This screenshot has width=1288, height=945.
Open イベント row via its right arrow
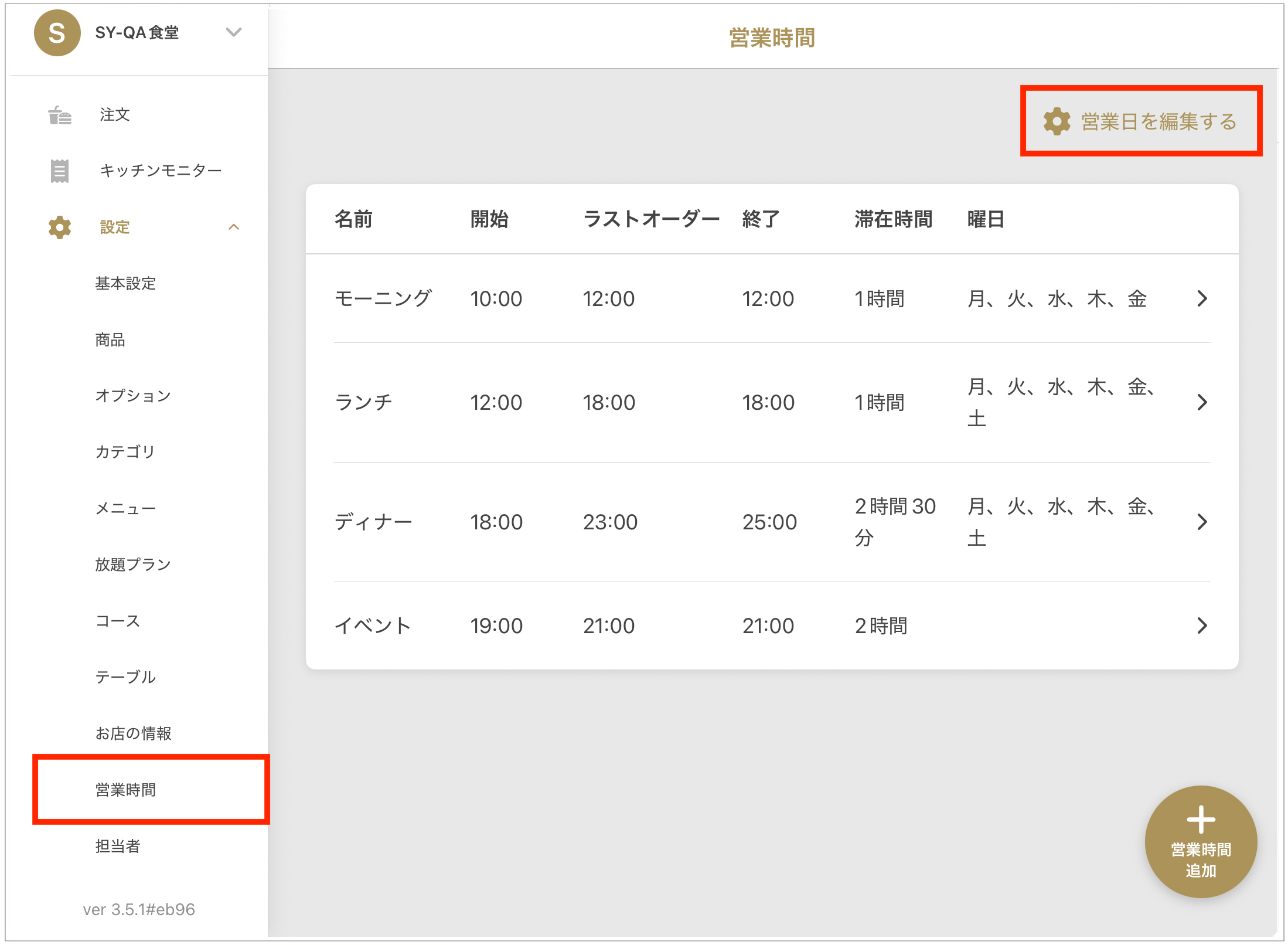pos(1202,626)
